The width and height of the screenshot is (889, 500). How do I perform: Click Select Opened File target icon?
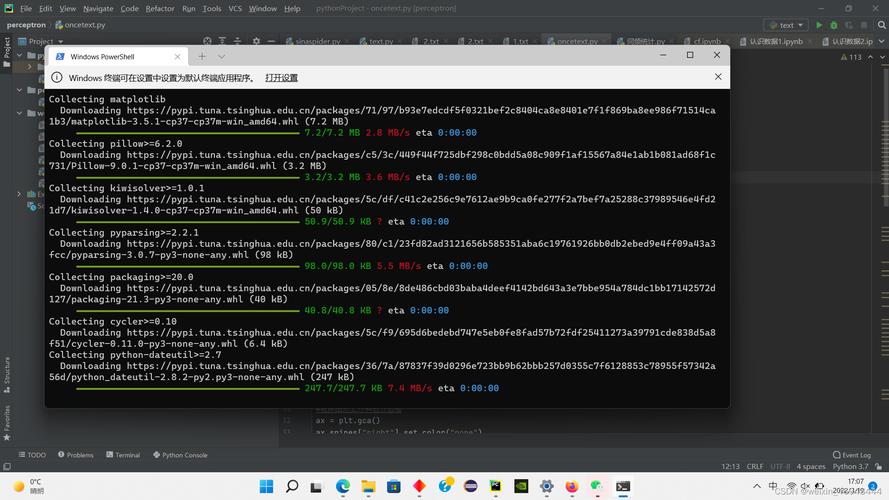point(207,41)
